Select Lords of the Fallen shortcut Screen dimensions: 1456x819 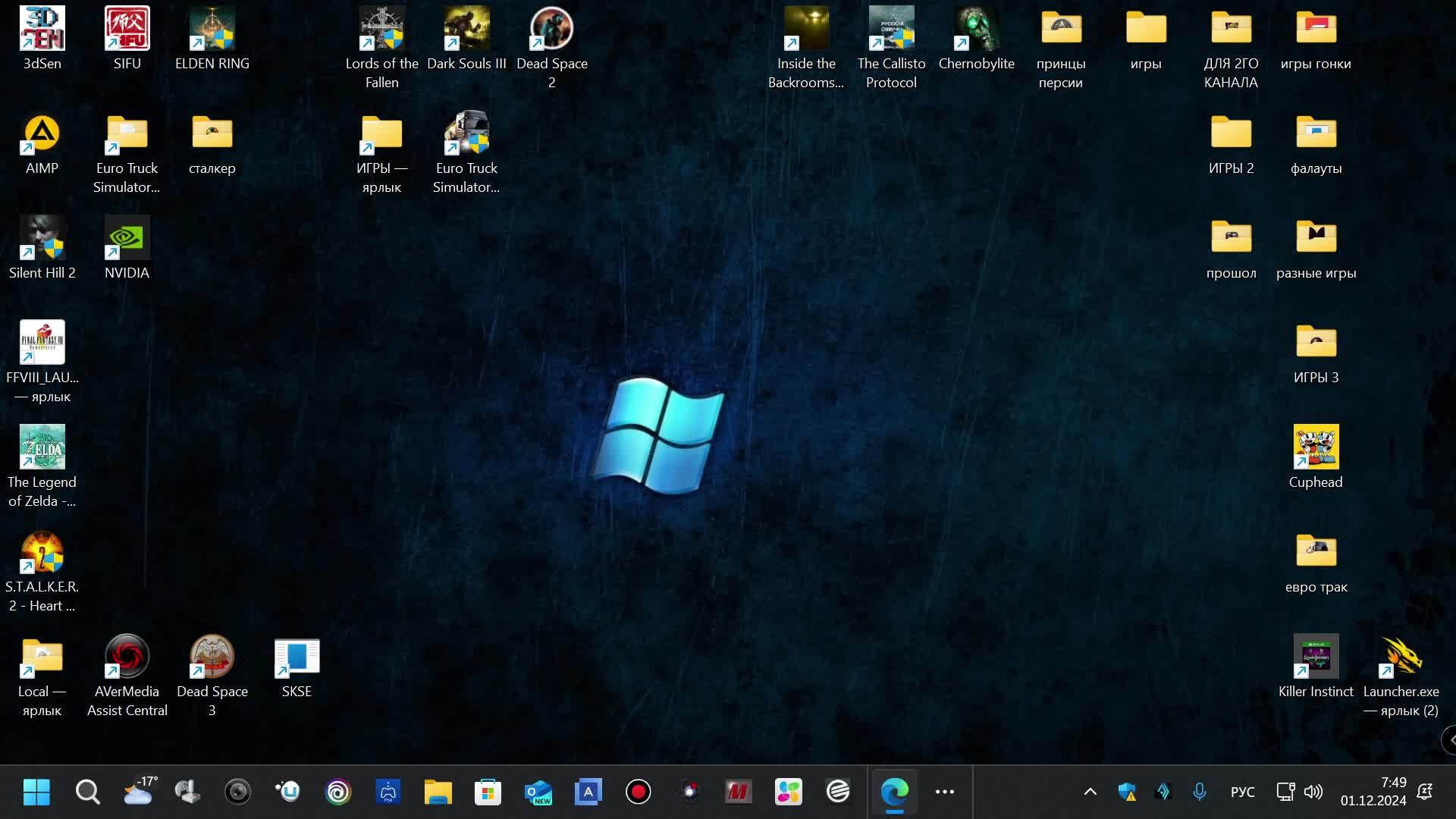click(382, 49)
